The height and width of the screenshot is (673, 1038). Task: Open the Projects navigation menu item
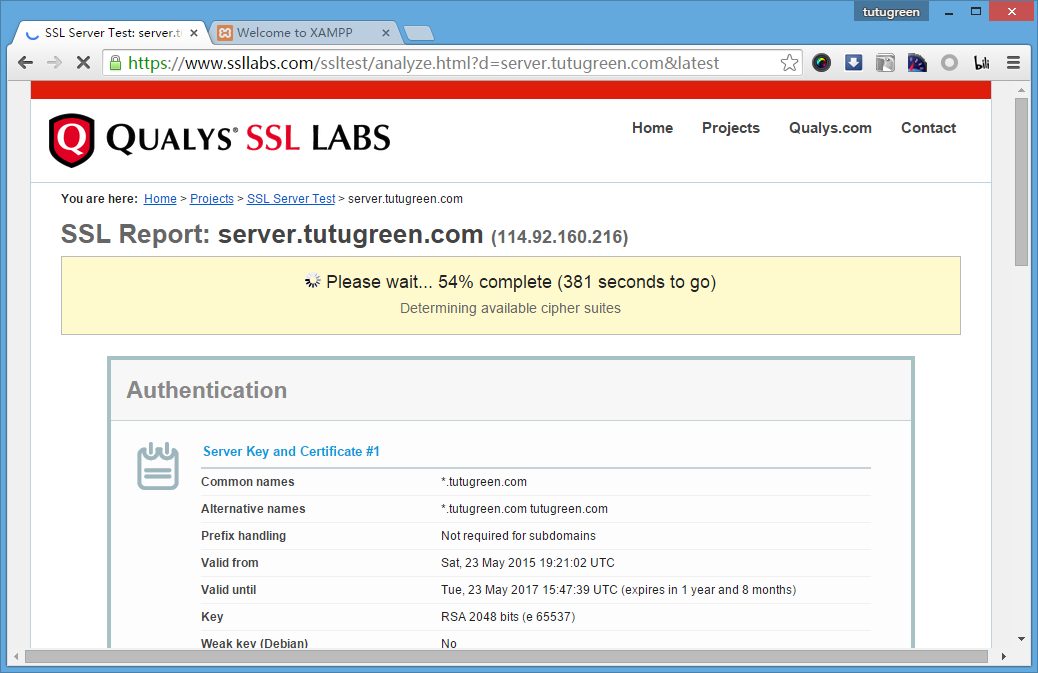[731, 128]
